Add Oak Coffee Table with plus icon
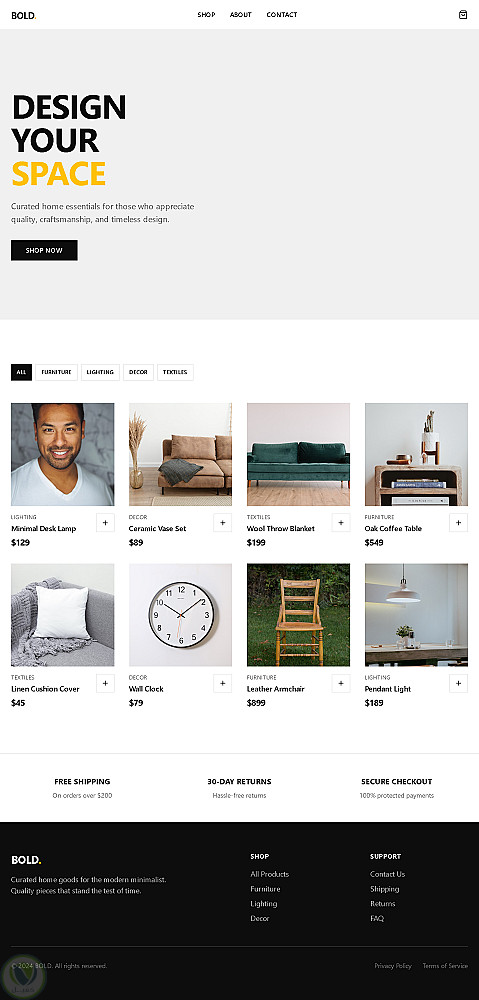 [x=459, y=523]
